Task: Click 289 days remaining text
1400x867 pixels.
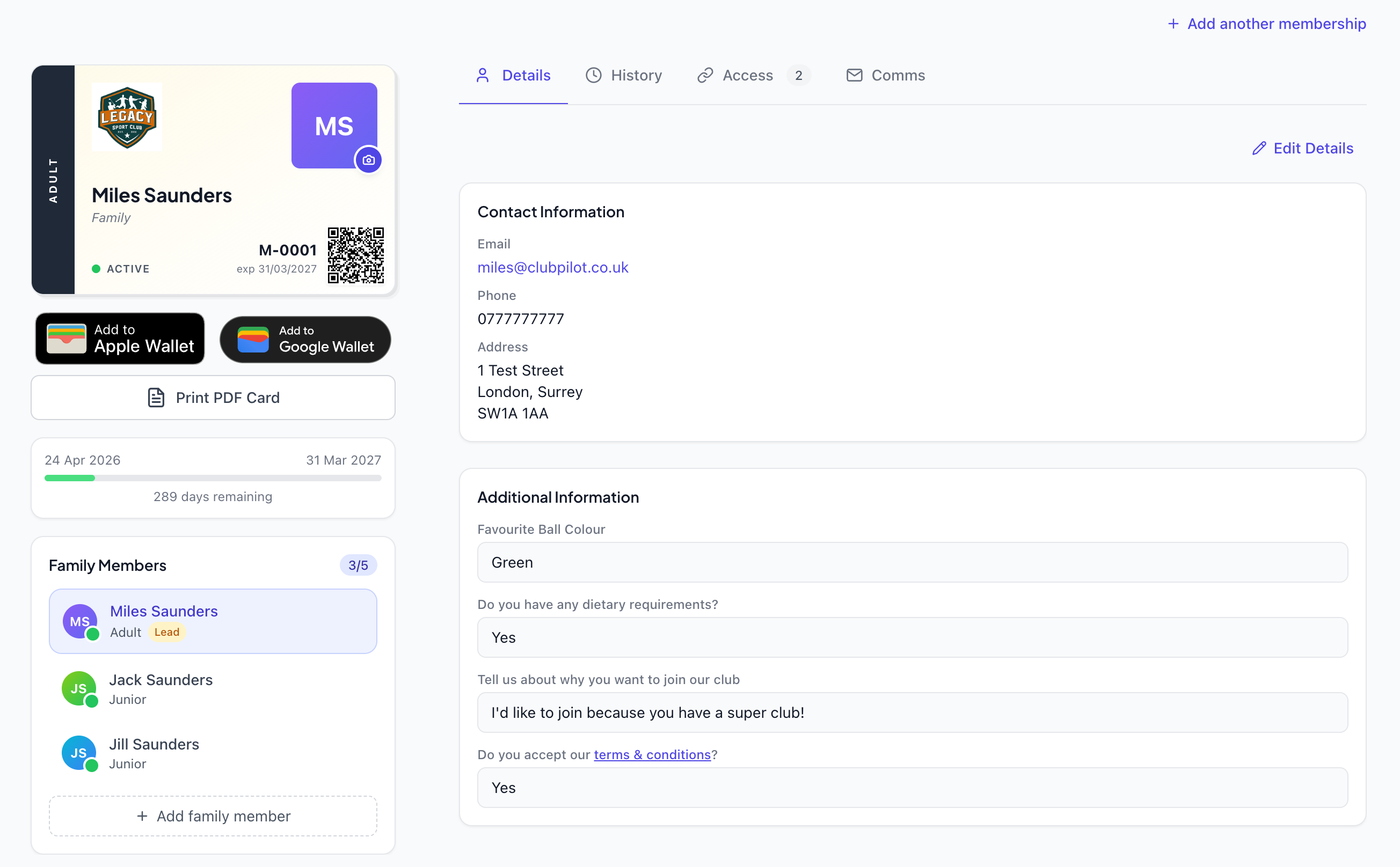Action: pyautogui.click(x=212, y=497)
